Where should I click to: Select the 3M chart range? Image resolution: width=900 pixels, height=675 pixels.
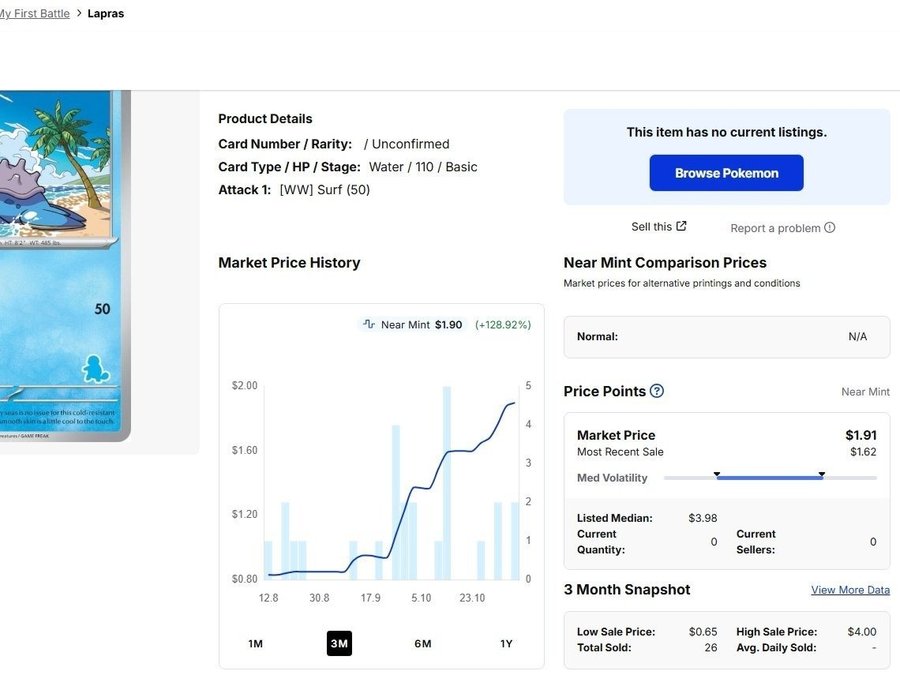click(339, 643)
